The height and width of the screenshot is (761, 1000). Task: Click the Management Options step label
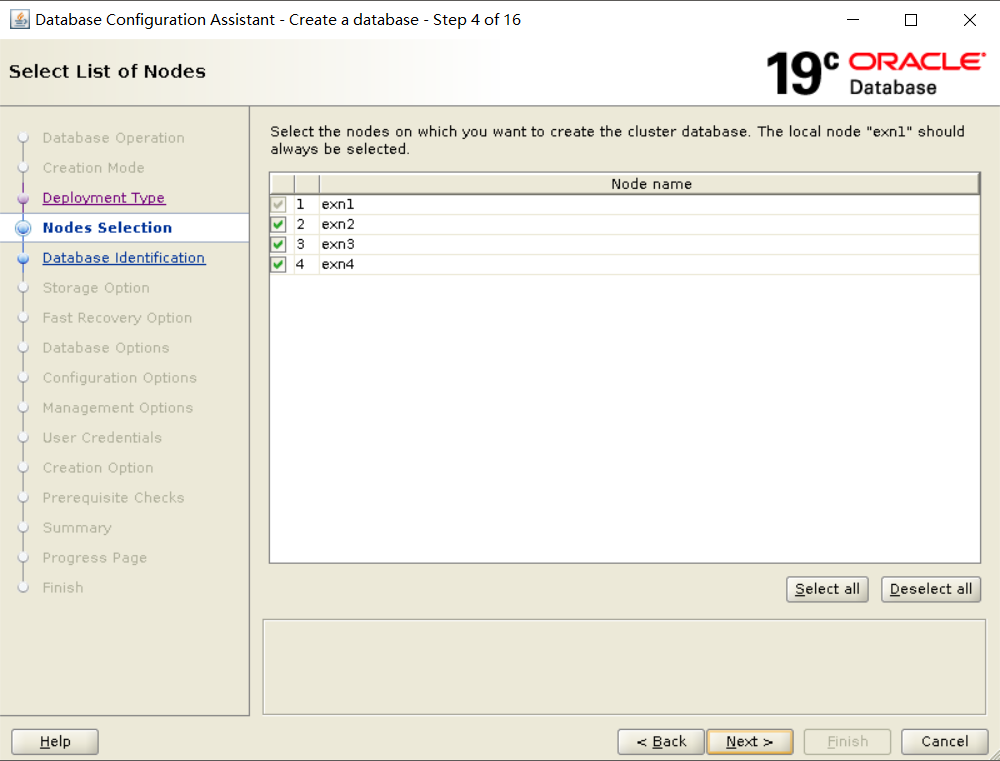click(x=118, y=408)
